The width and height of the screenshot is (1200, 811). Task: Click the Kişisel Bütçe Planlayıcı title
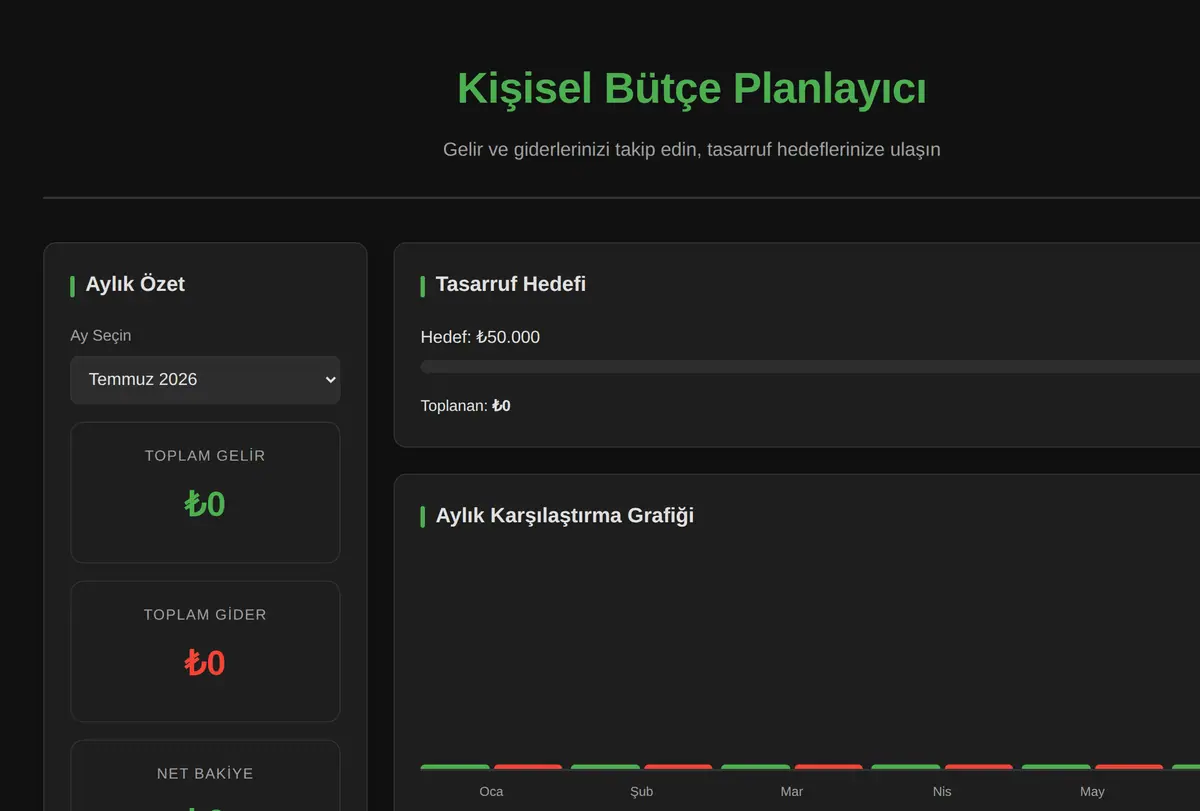click(692, 88)
